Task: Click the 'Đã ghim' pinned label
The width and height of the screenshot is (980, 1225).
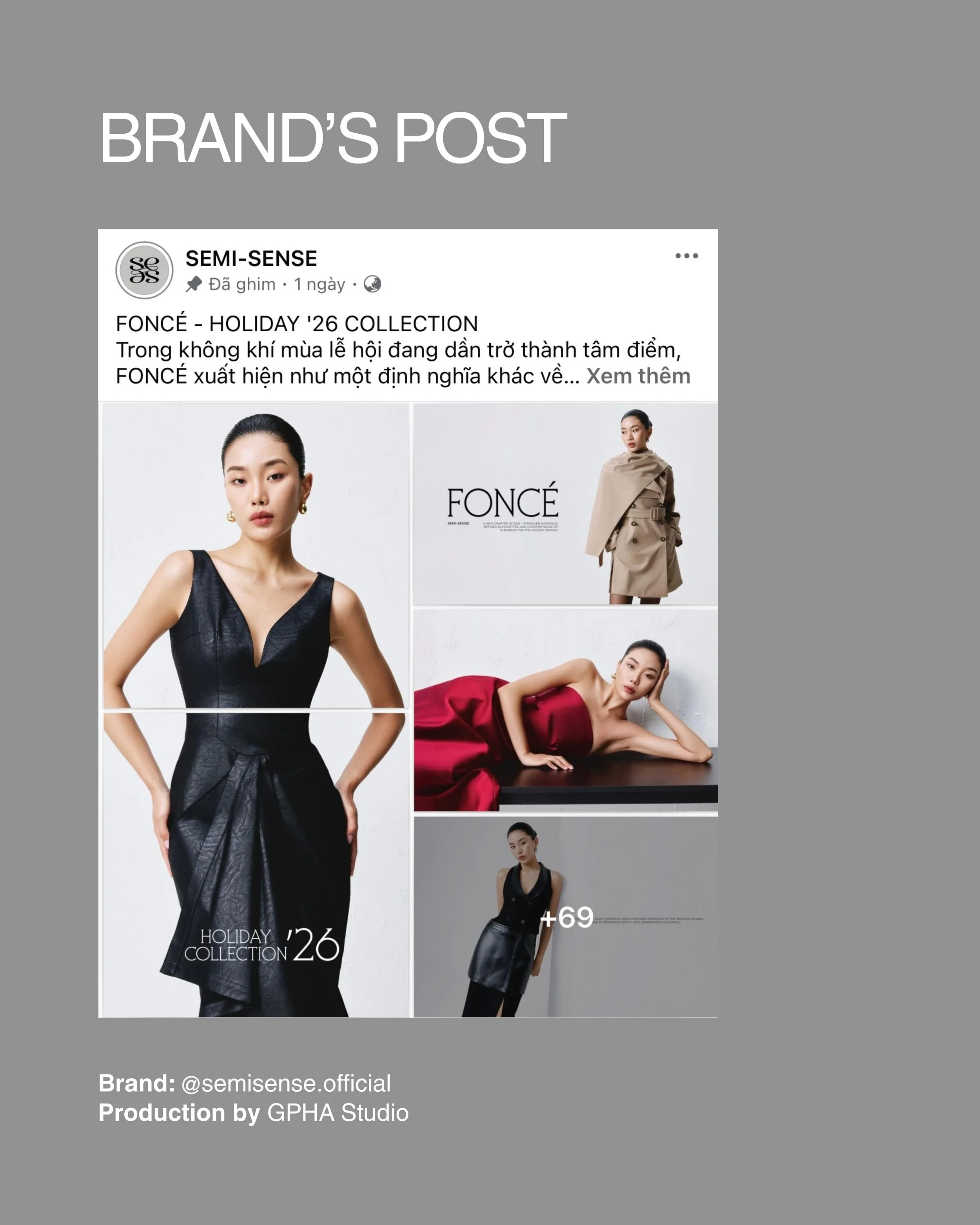Action: (x=242, y=284)
